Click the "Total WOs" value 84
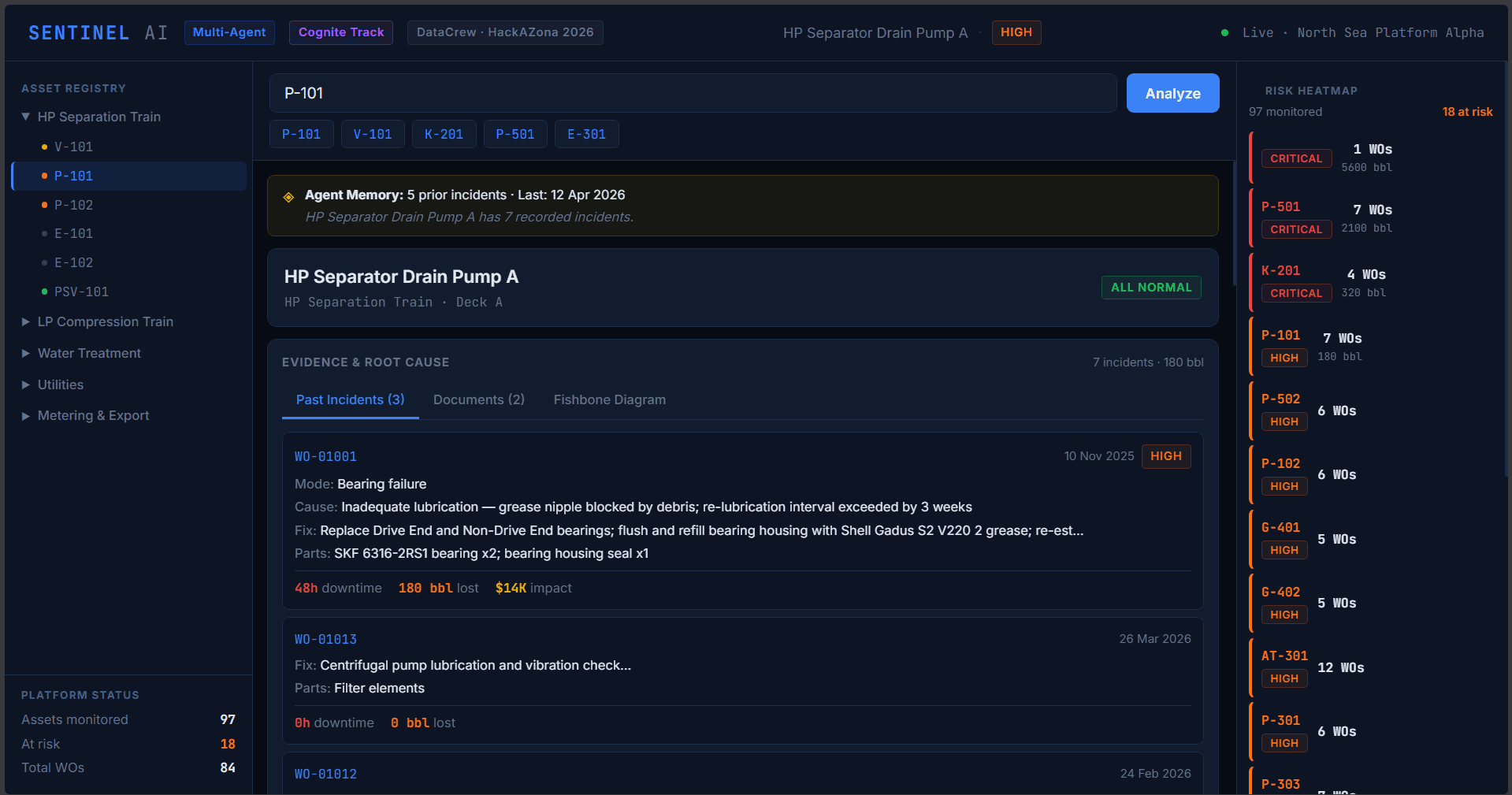 228,767
